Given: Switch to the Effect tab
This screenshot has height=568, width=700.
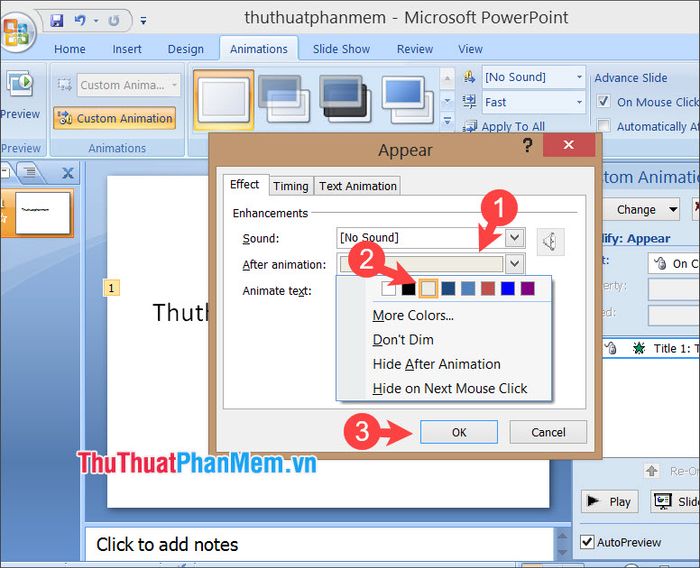Looking at the screenshot, I should [x=245, y=184].
